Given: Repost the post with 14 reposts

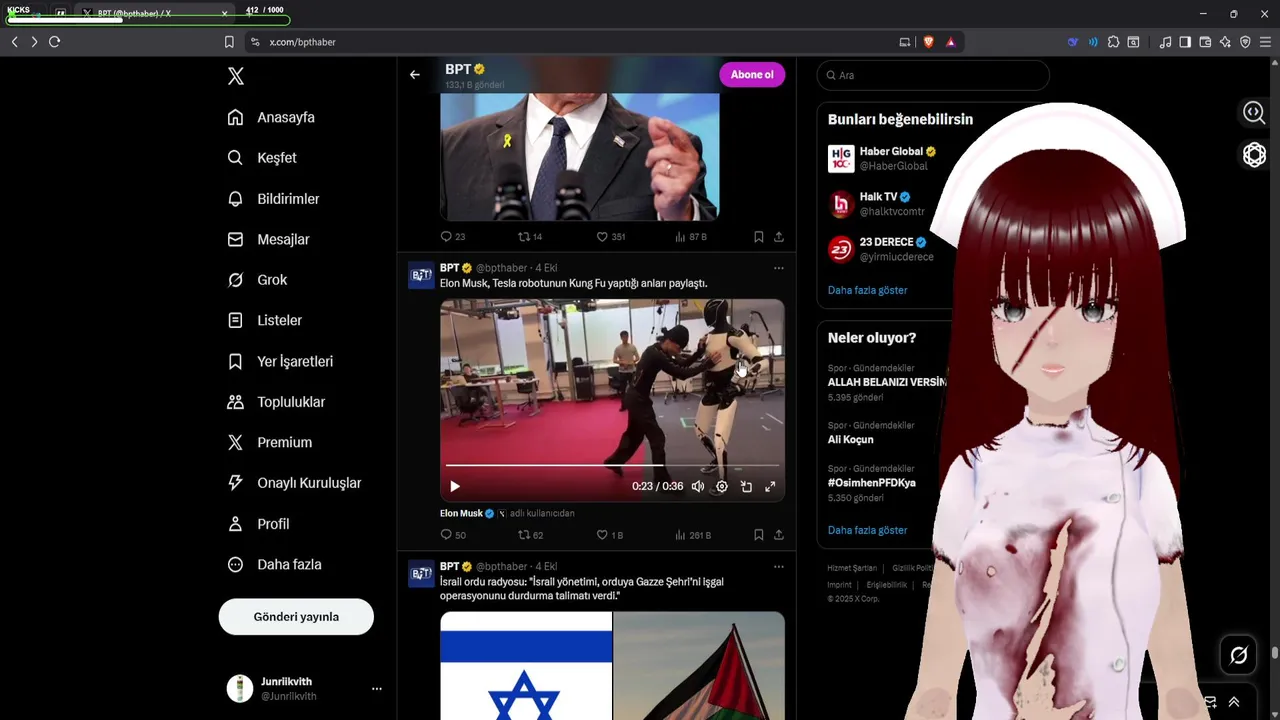Looking at the screenshot, I should [530, 237].
